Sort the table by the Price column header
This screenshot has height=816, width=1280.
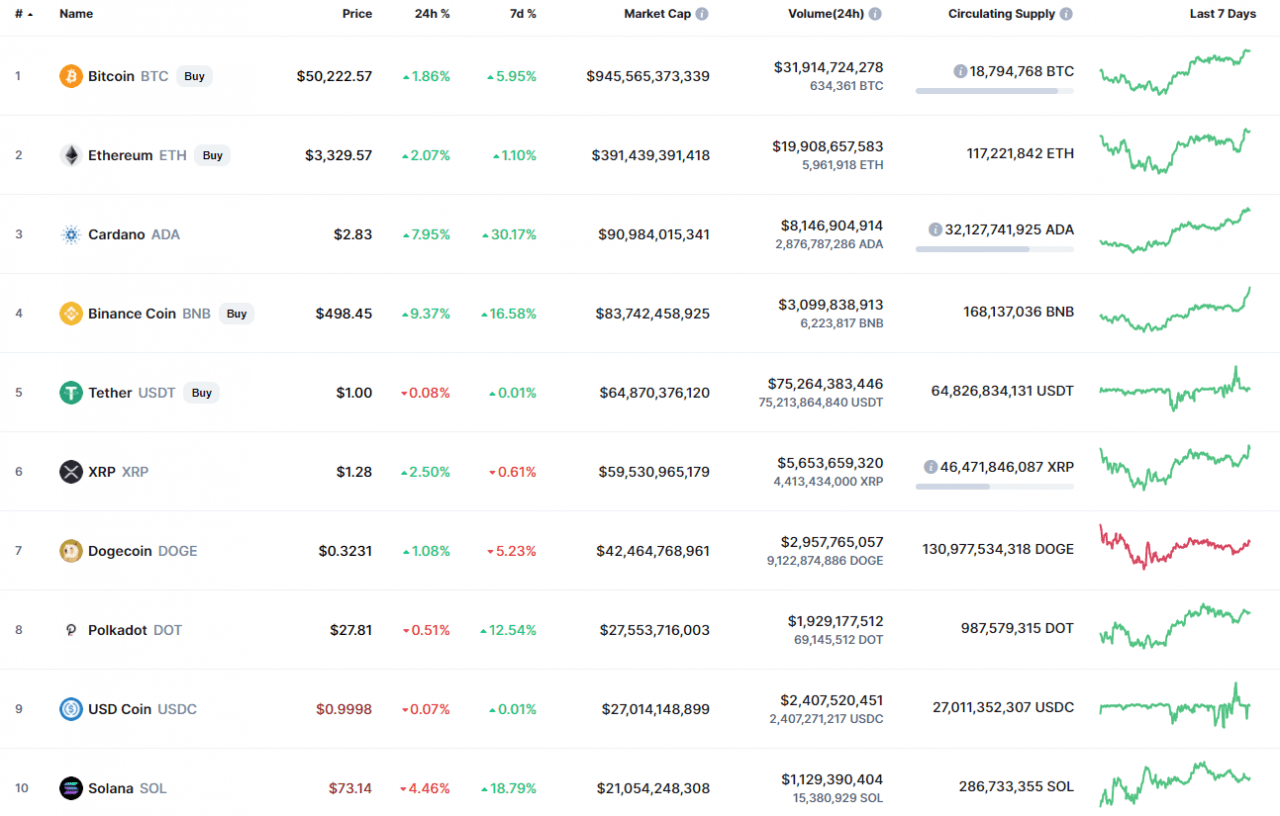(x=356, y=13)
